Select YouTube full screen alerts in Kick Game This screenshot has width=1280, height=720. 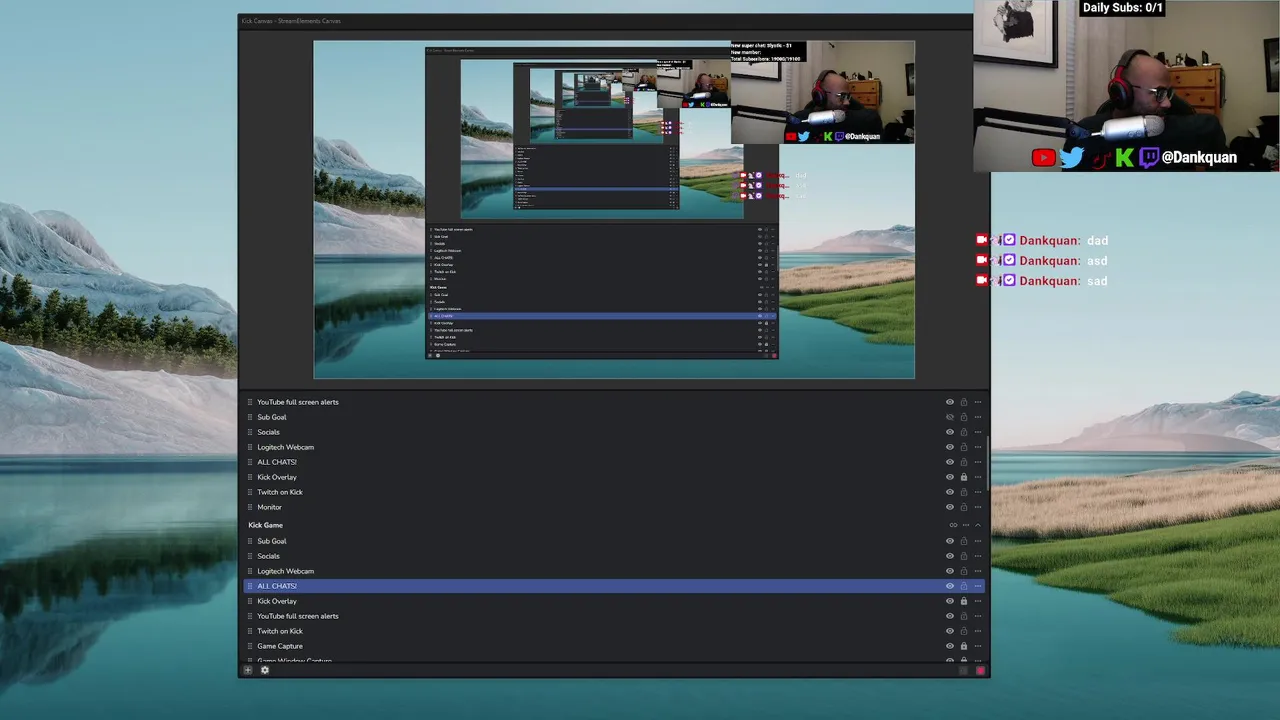coord(614,616)
